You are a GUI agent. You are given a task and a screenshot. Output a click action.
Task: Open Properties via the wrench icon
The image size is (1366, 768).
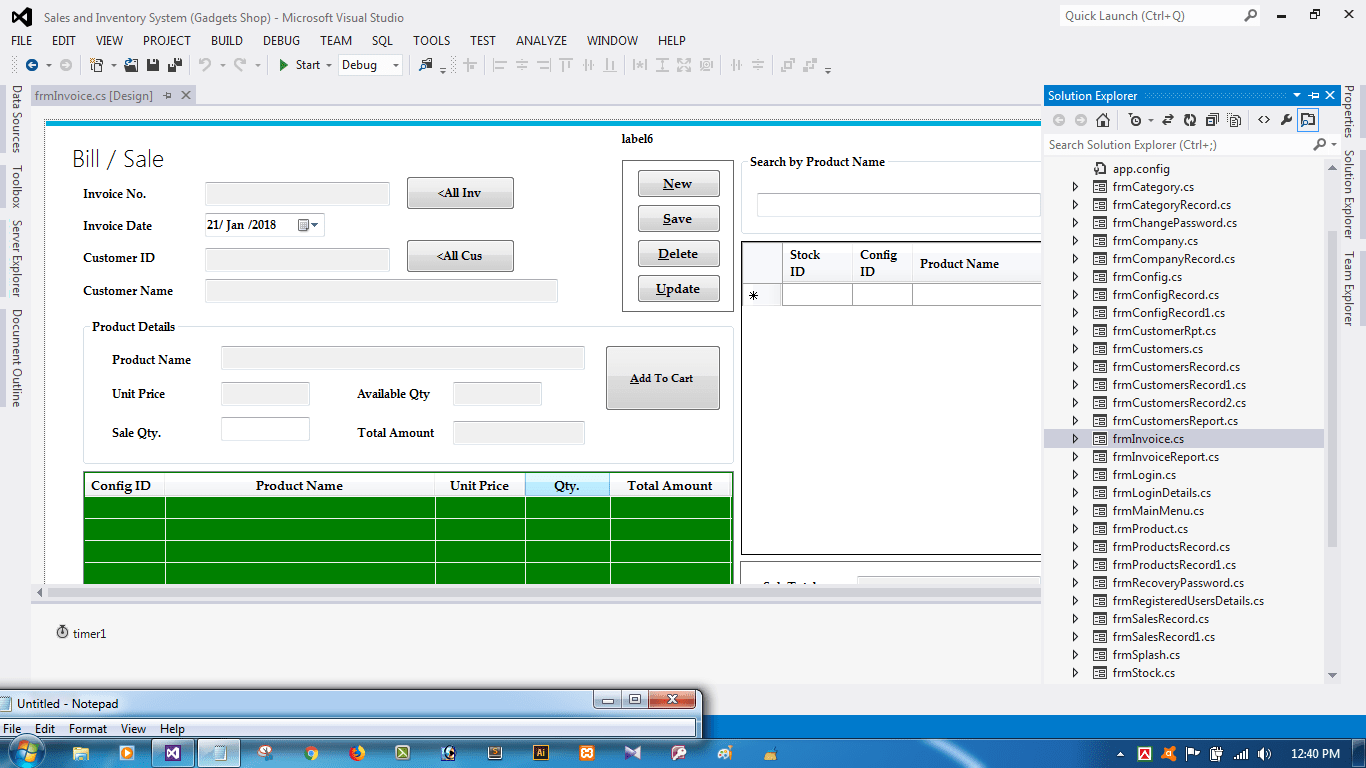click(1286, 120)
